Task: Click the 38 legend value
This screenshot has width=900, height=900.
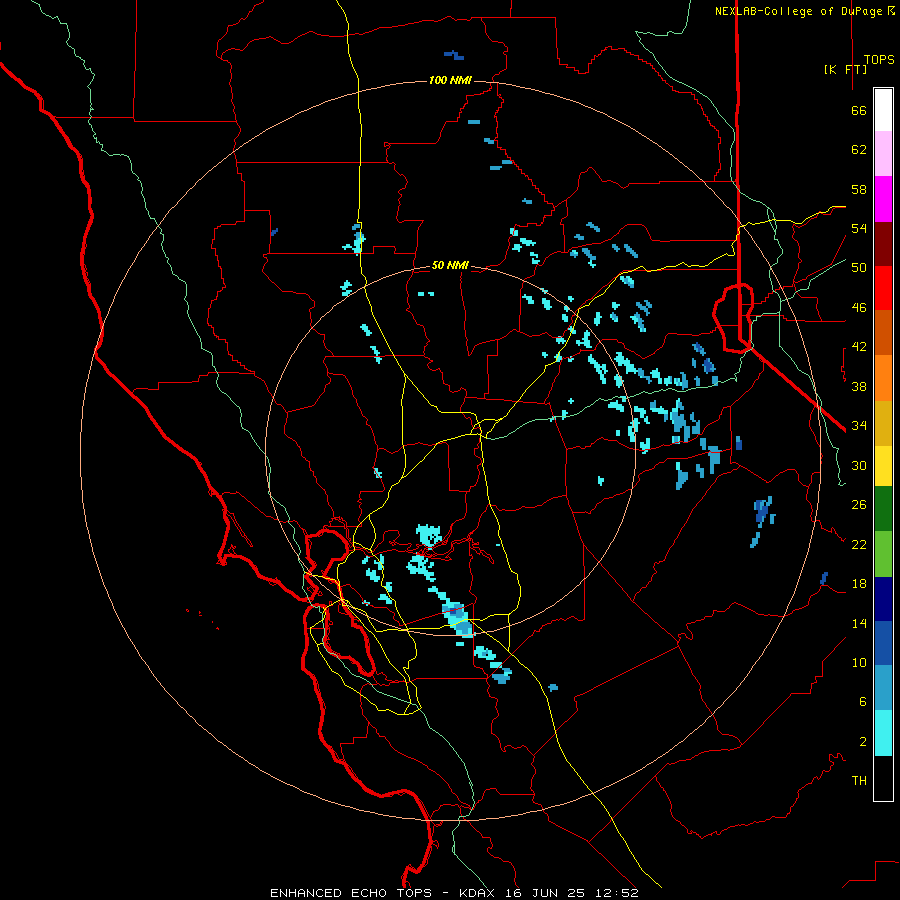Action: point(859,386)
